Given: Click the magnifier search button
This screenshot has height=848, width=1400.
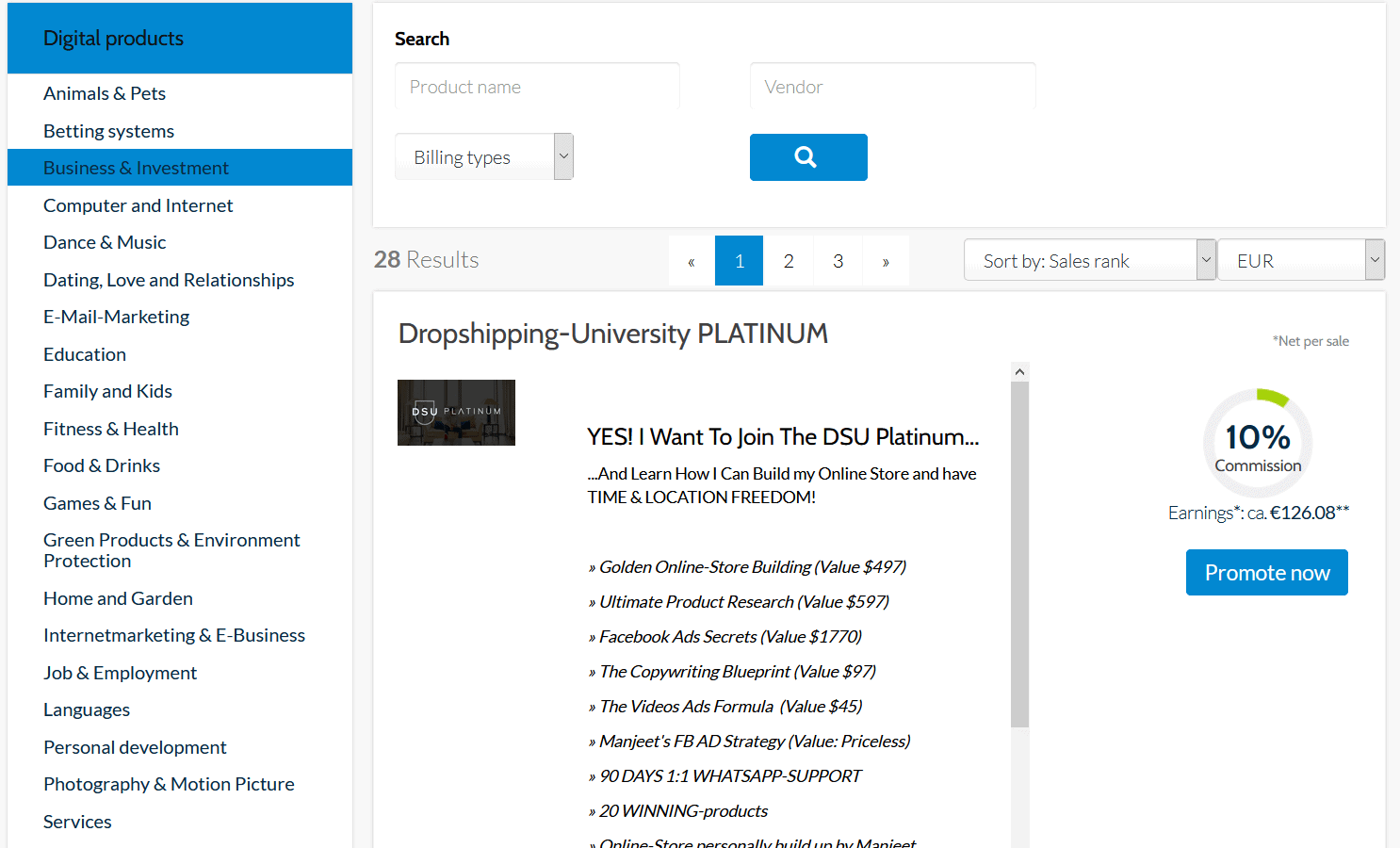Looking at the screenshot, I should pos(808,157).
